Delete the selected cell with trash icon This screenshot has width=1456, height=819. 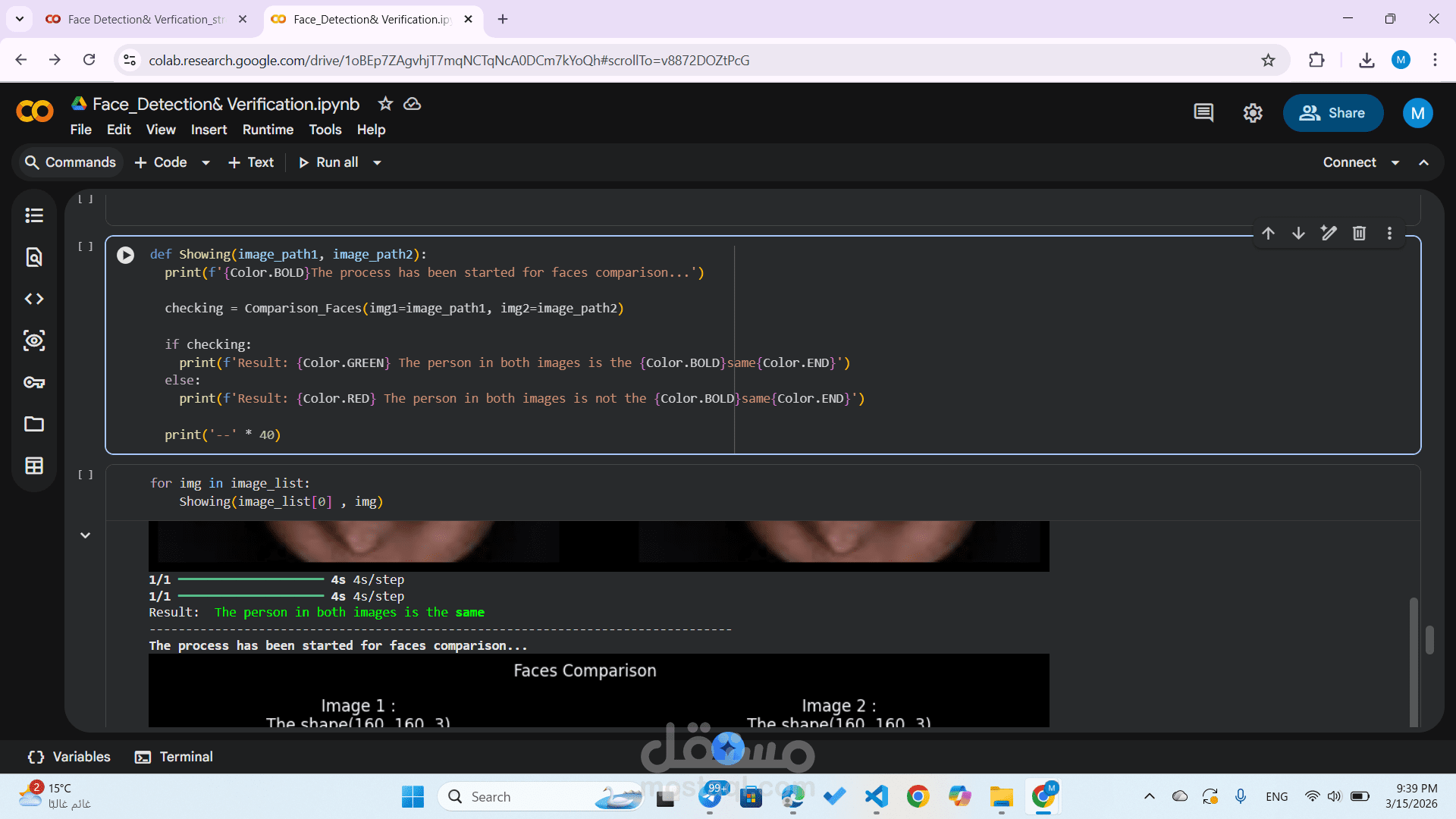tap(1359, 234)
